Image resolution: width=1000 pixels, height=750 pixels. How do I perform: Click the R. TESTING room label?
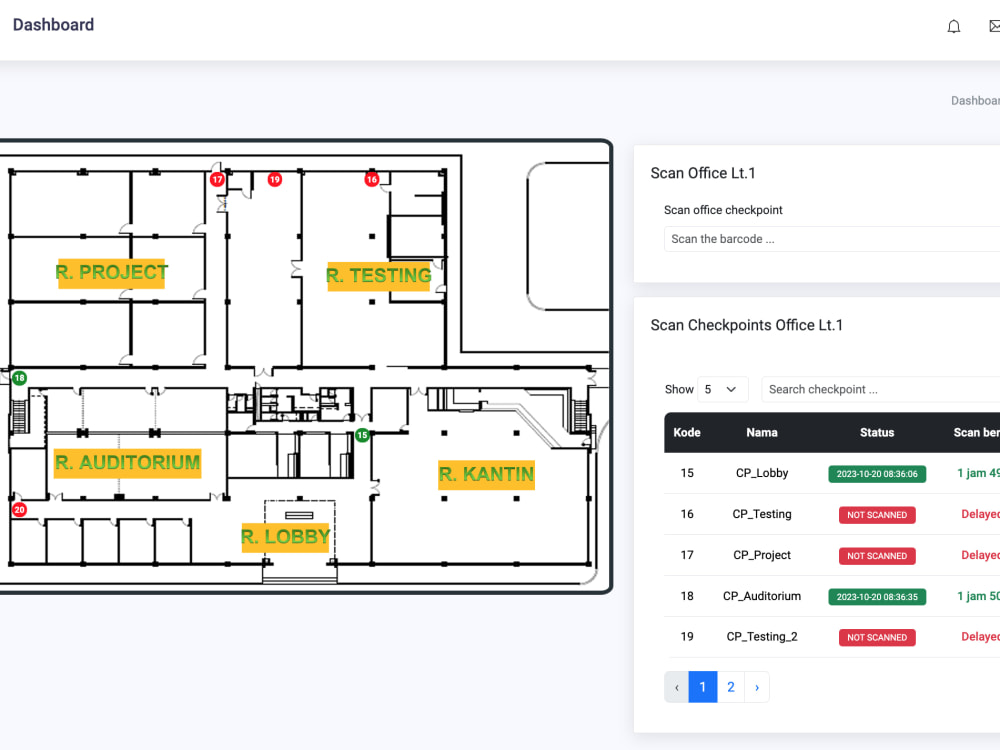(x=379, y=276)
